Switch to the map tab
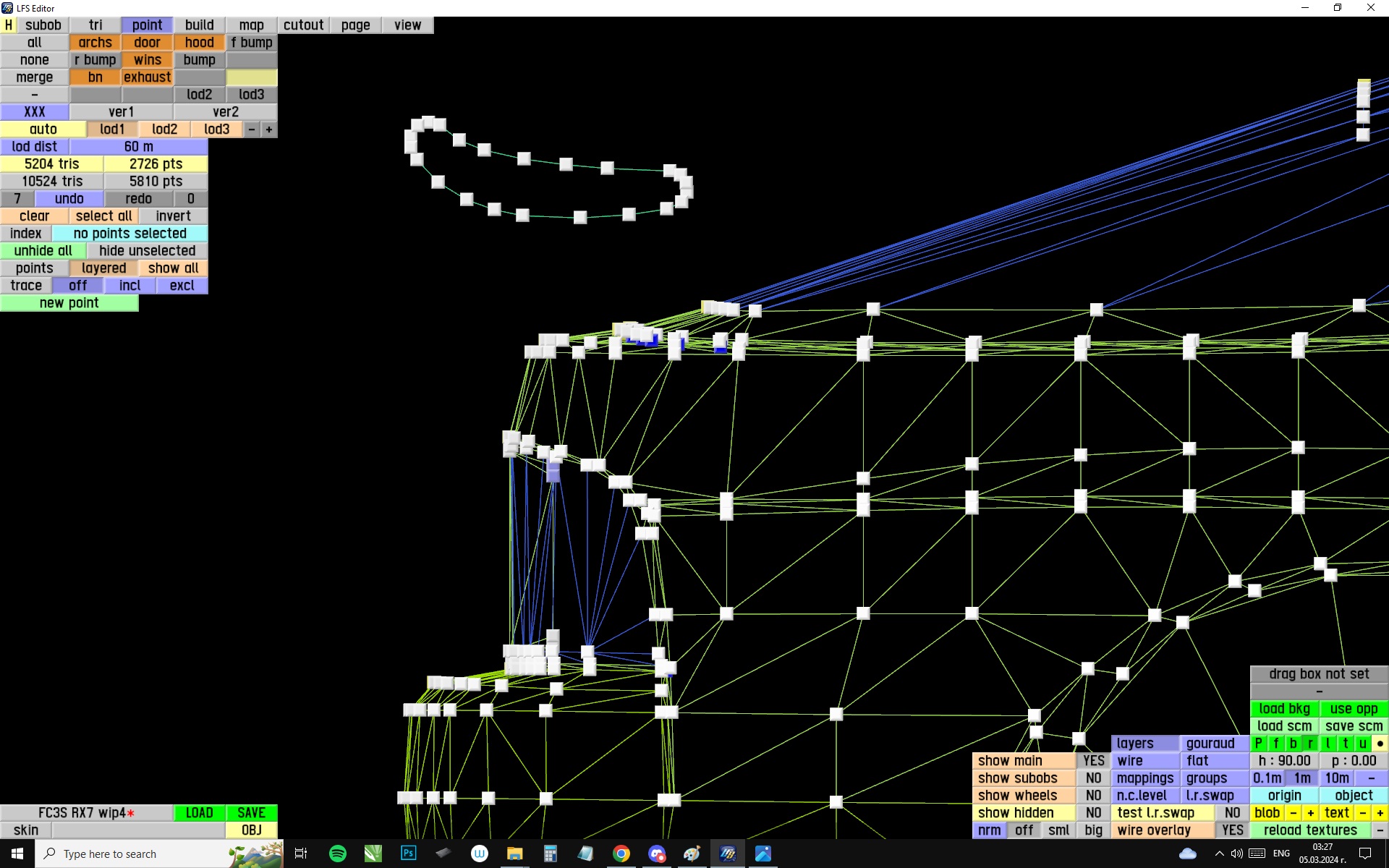The image size is (1389, 868). coord(251,25)
